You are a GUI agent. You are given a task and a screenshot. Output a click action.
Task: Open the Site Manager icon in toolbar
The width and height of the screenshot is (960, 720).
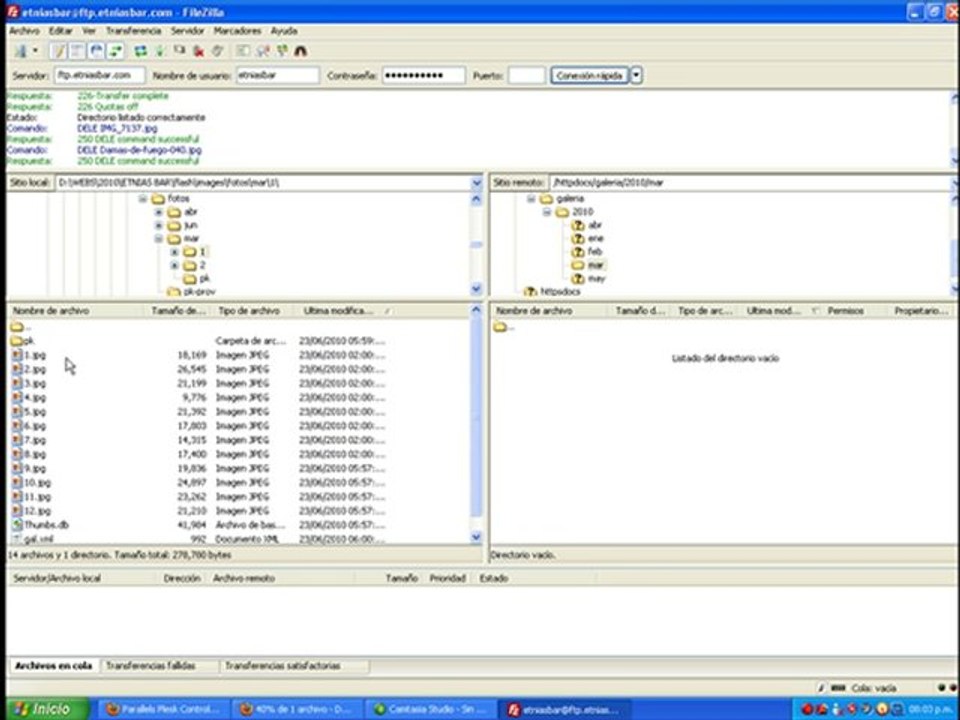tap(21, 51)
